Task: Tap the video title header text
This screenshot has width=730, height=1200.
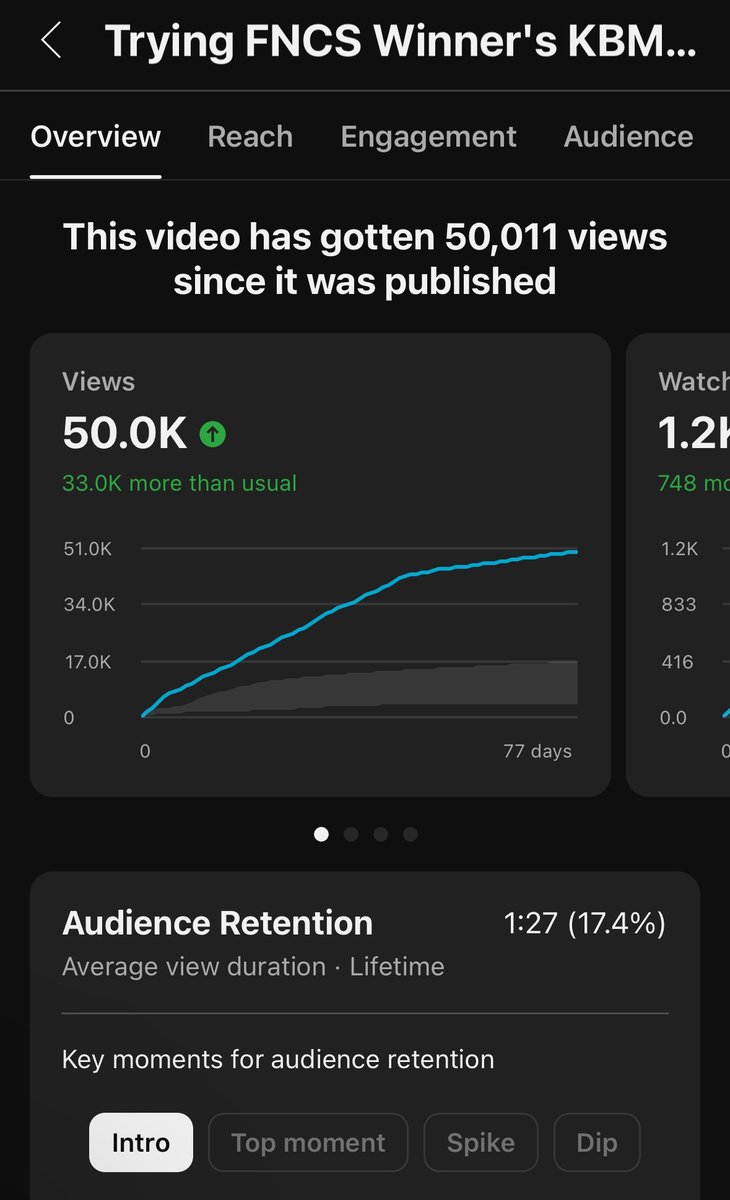Action: 400,42
